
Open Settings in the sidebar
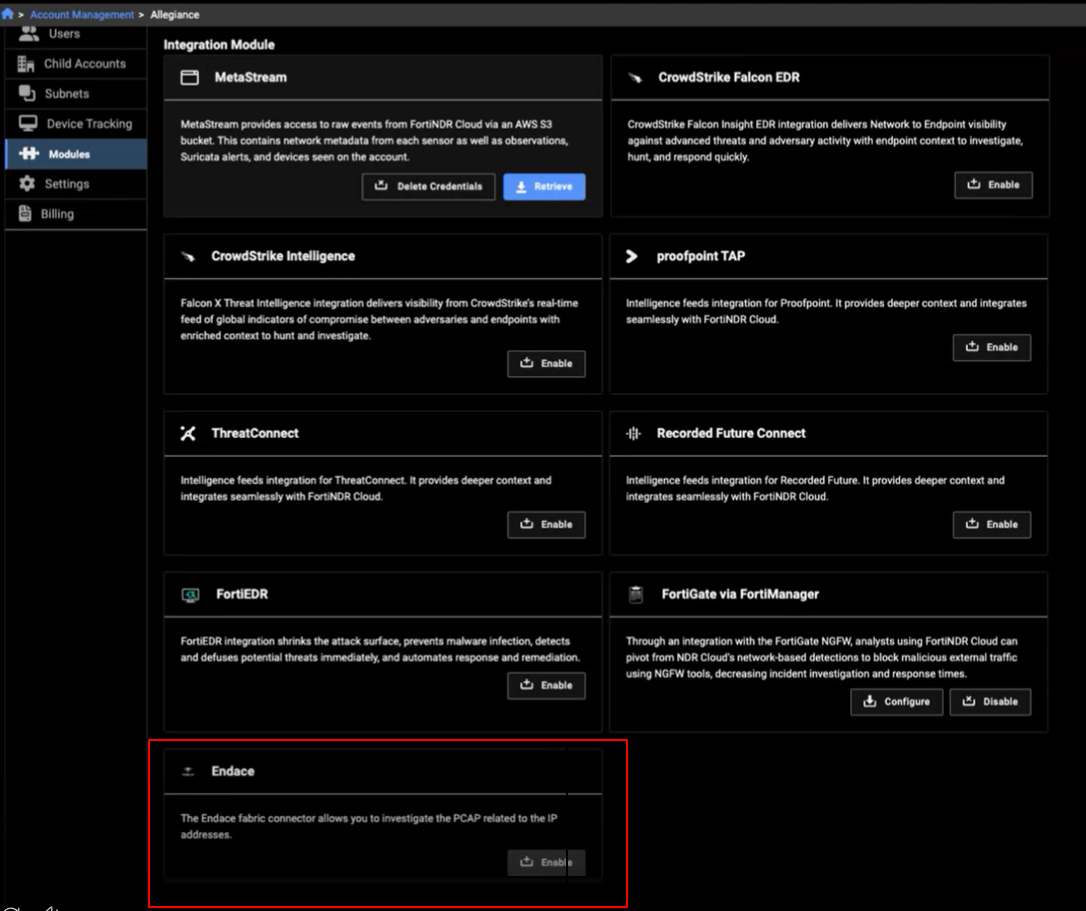point(75,184)
